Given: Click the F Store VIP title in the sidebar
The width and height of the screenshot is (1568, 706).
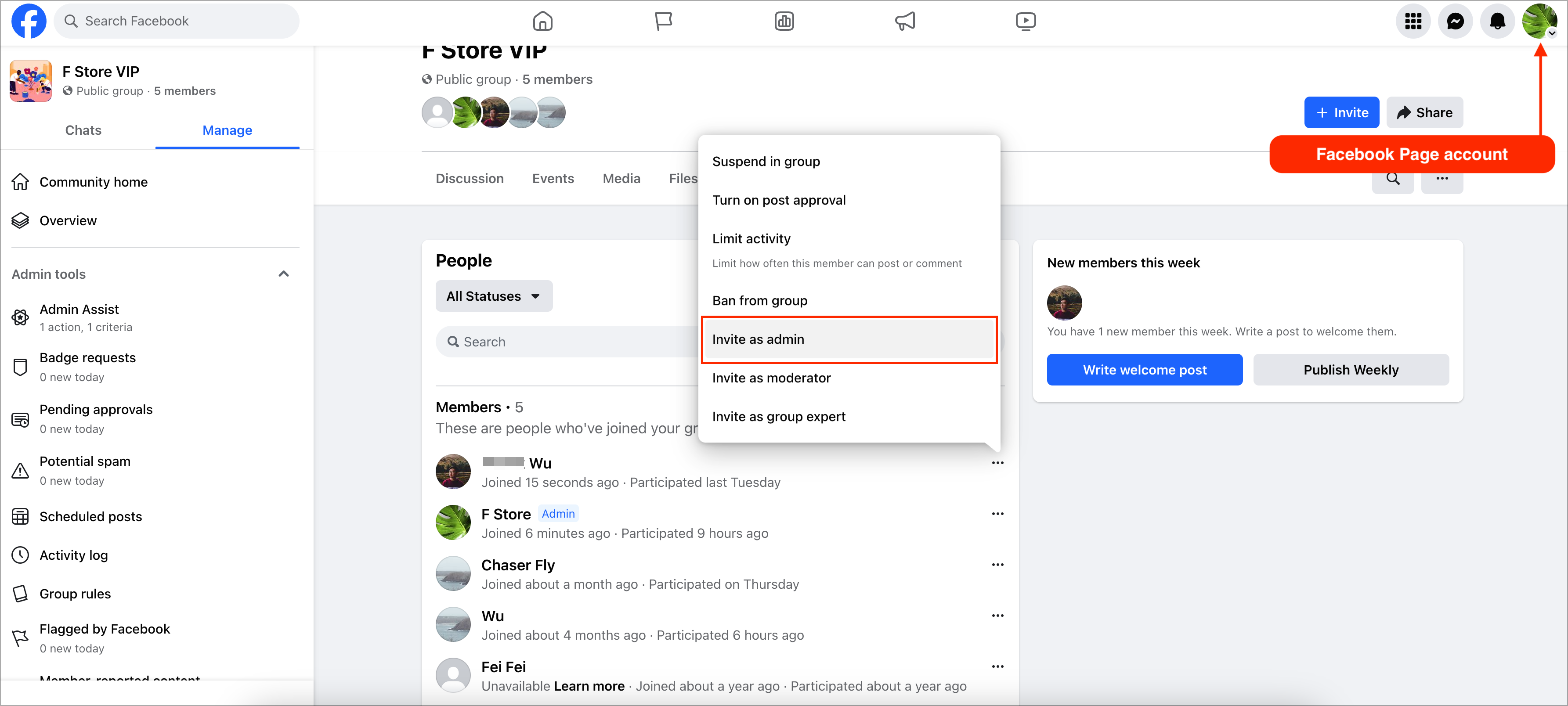Looking at the screenshot, I should coord(101,72).
